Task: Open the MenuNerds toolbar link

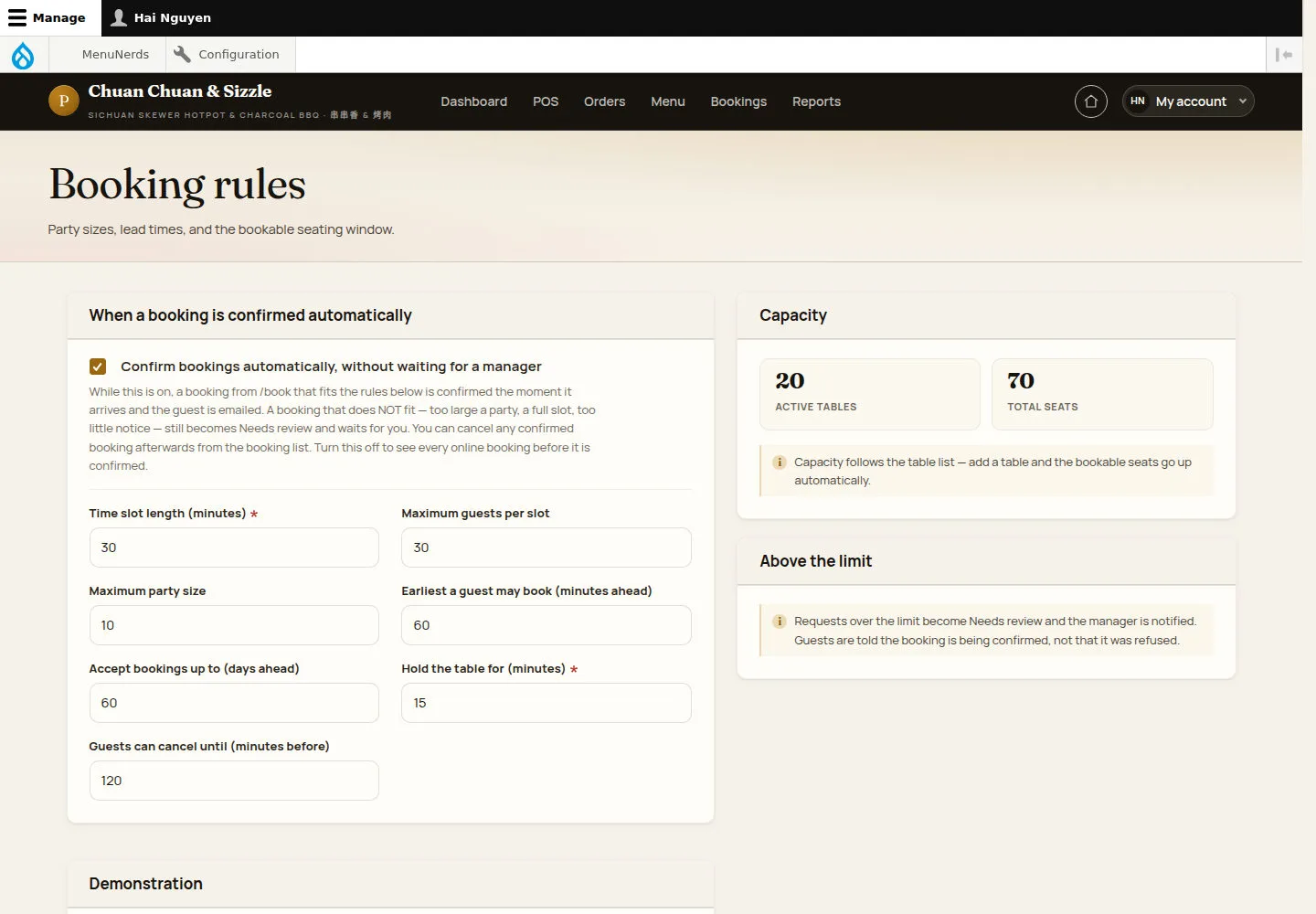Action: 115,54
